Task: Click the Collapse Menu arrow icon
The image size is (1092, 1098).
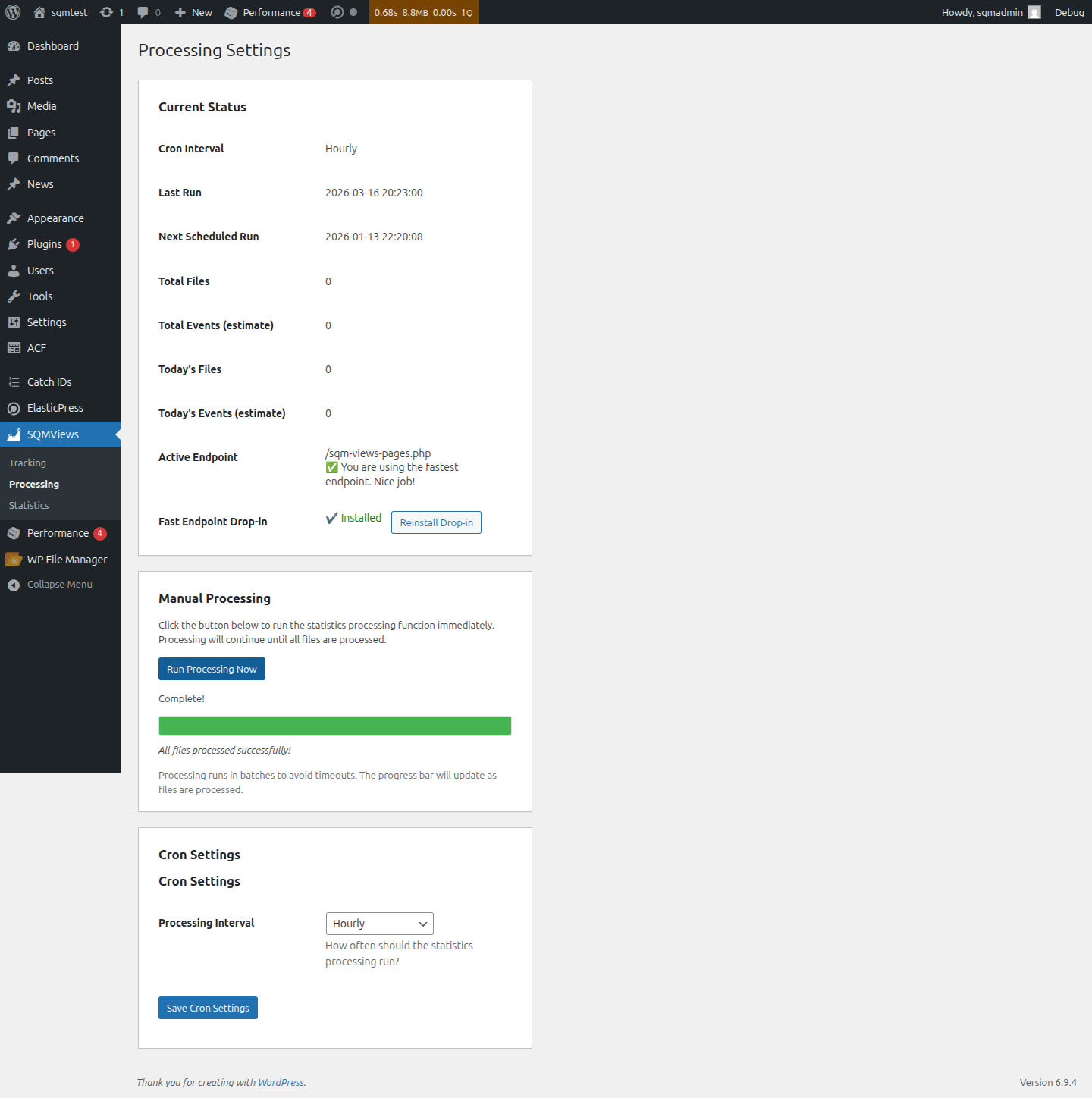Action: tap(14, 585)
